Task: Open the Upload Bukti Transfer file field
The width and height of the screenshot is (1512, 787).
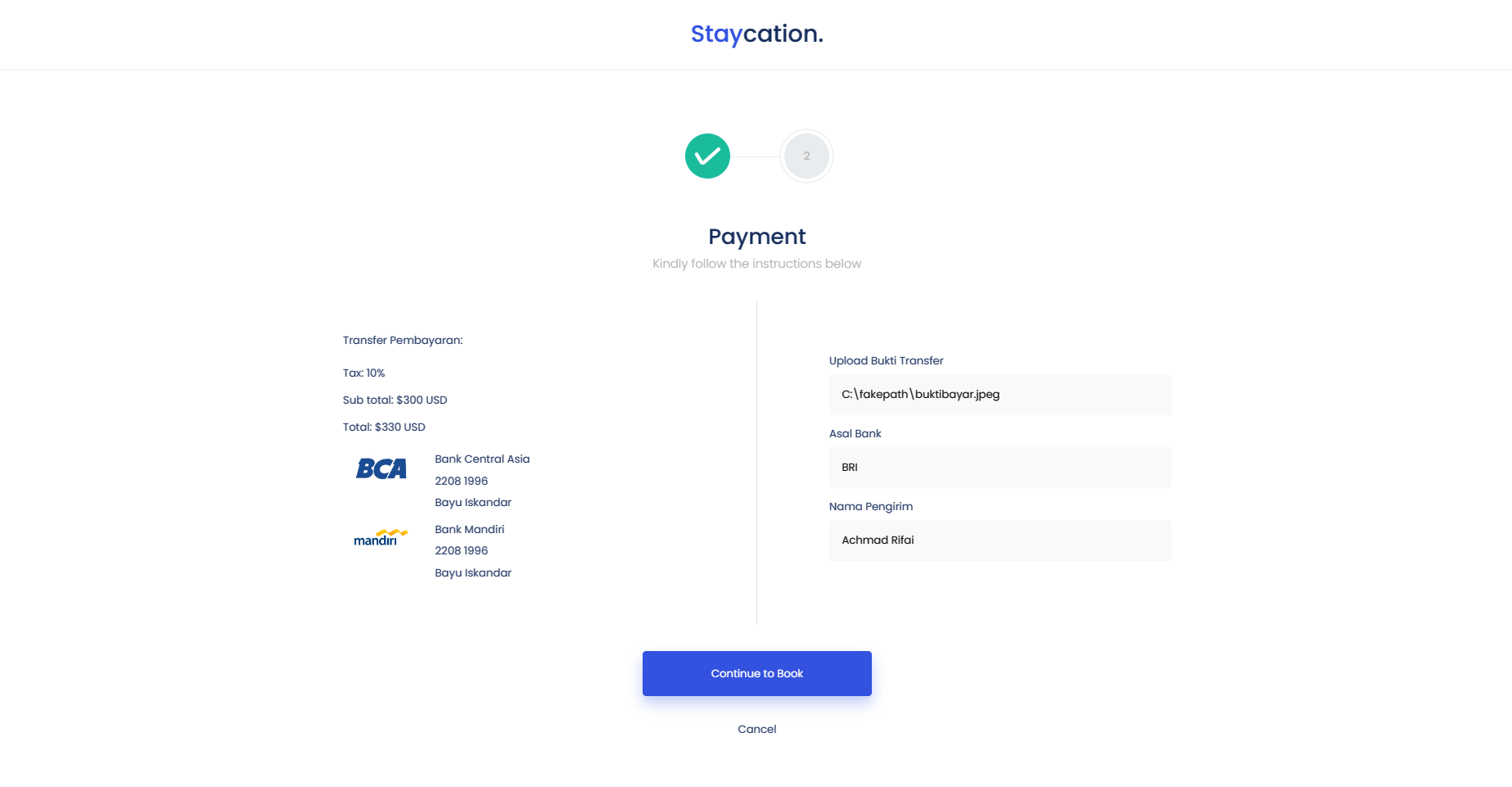Action: click(1000, 395)
